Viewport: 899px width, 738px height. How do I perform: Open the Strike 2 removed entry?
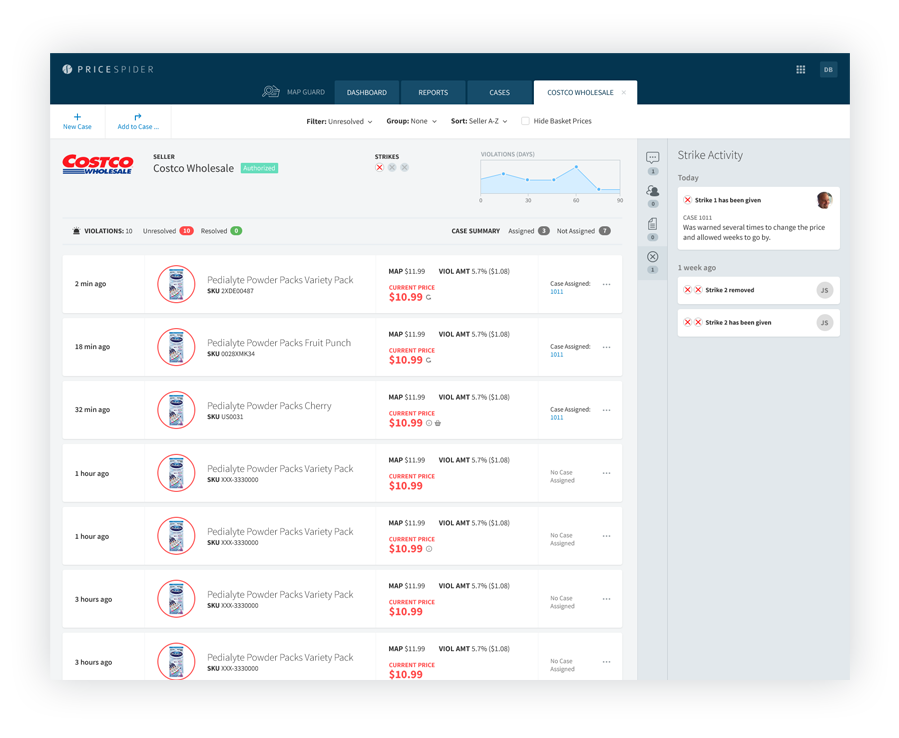(759, 290)
